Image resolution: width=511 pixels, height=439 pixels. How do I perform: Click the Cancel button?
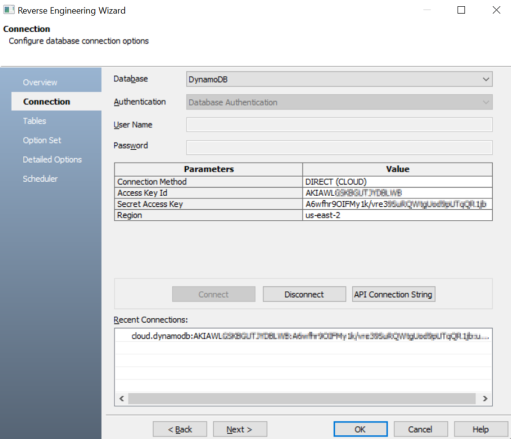(420, 429)
